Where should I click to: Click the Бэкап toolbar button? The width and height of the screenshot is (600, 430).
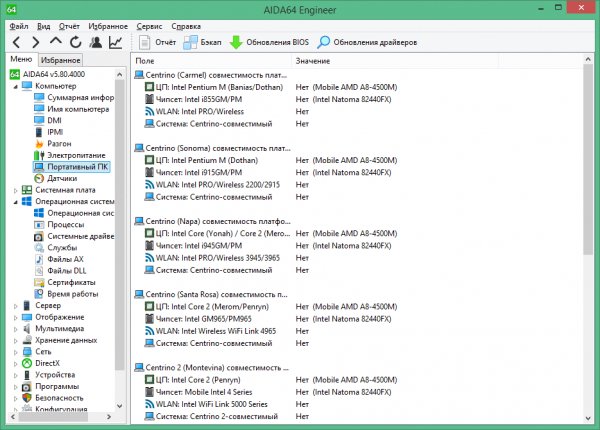click(202, 42)
